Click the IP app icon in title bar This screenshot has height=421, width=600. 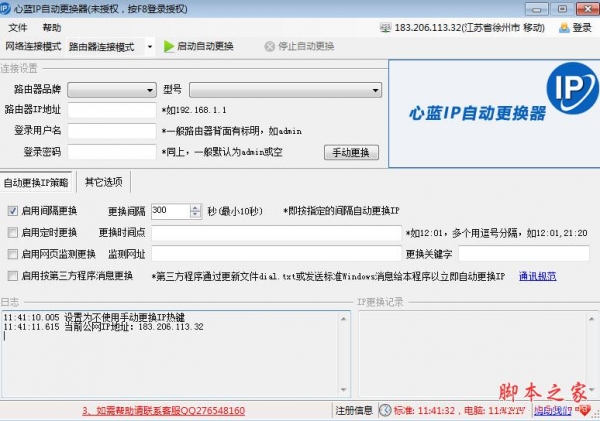(x=5, y=8)
